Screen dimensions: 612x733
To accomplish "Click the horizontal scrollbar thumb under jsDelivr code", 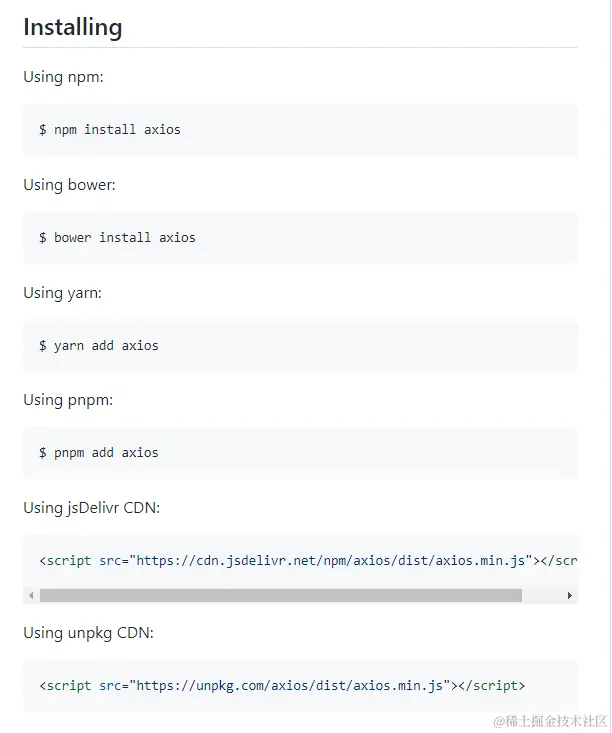I will [280, 595].
